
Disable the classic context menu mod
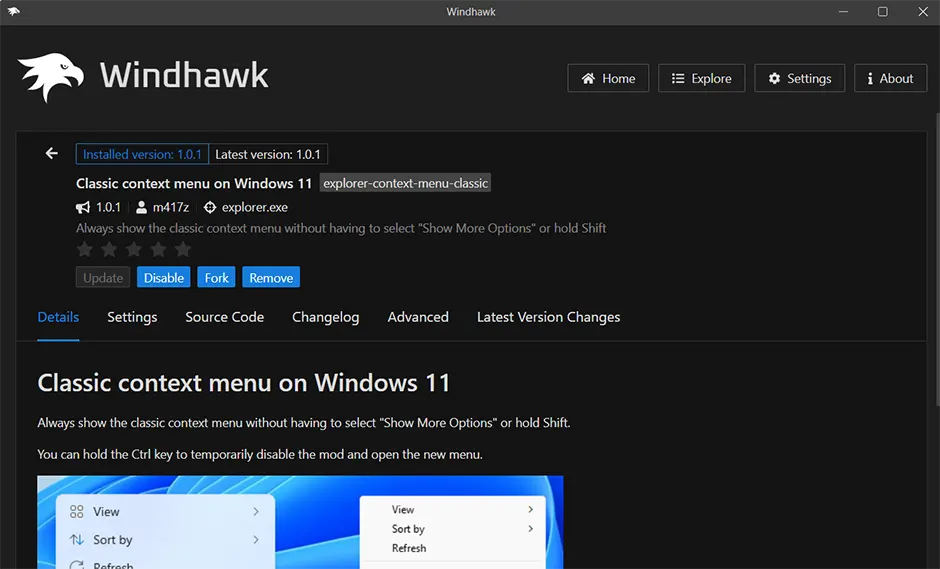click(164, 277)
